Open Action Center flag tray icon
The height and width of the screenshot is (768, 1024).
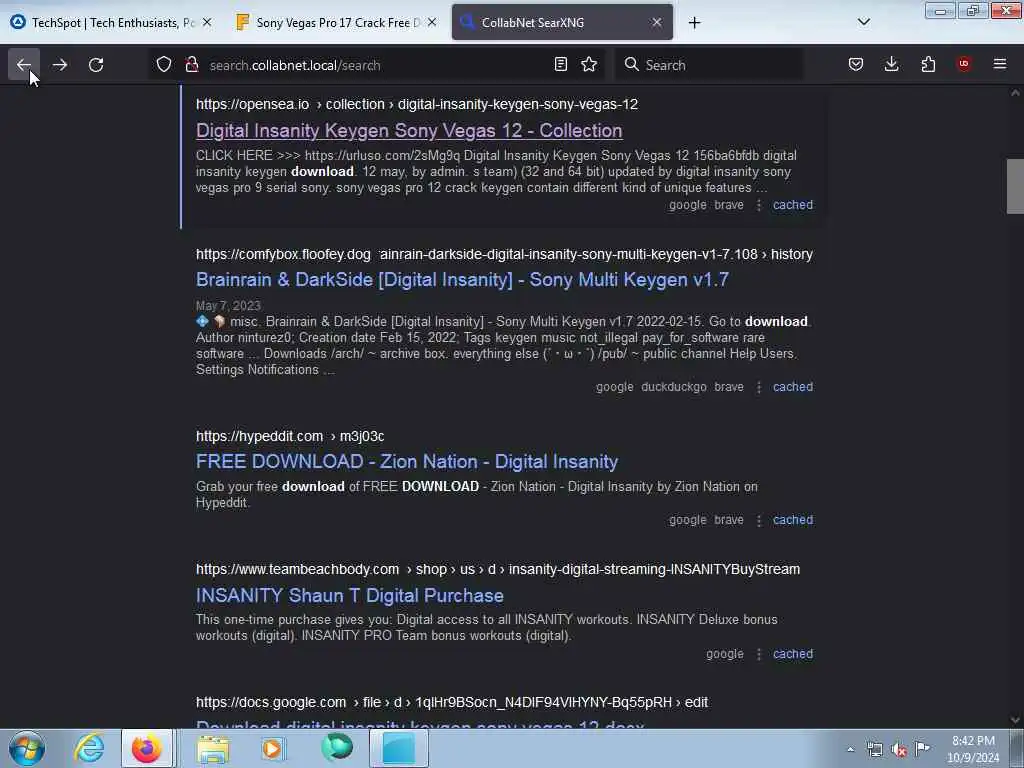click(x=922, y=749)
